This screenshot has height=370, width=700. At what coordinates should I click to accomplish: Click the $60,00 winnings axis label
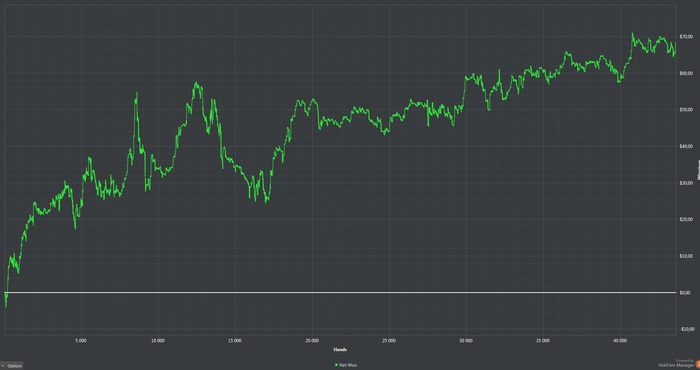(686, 73)
